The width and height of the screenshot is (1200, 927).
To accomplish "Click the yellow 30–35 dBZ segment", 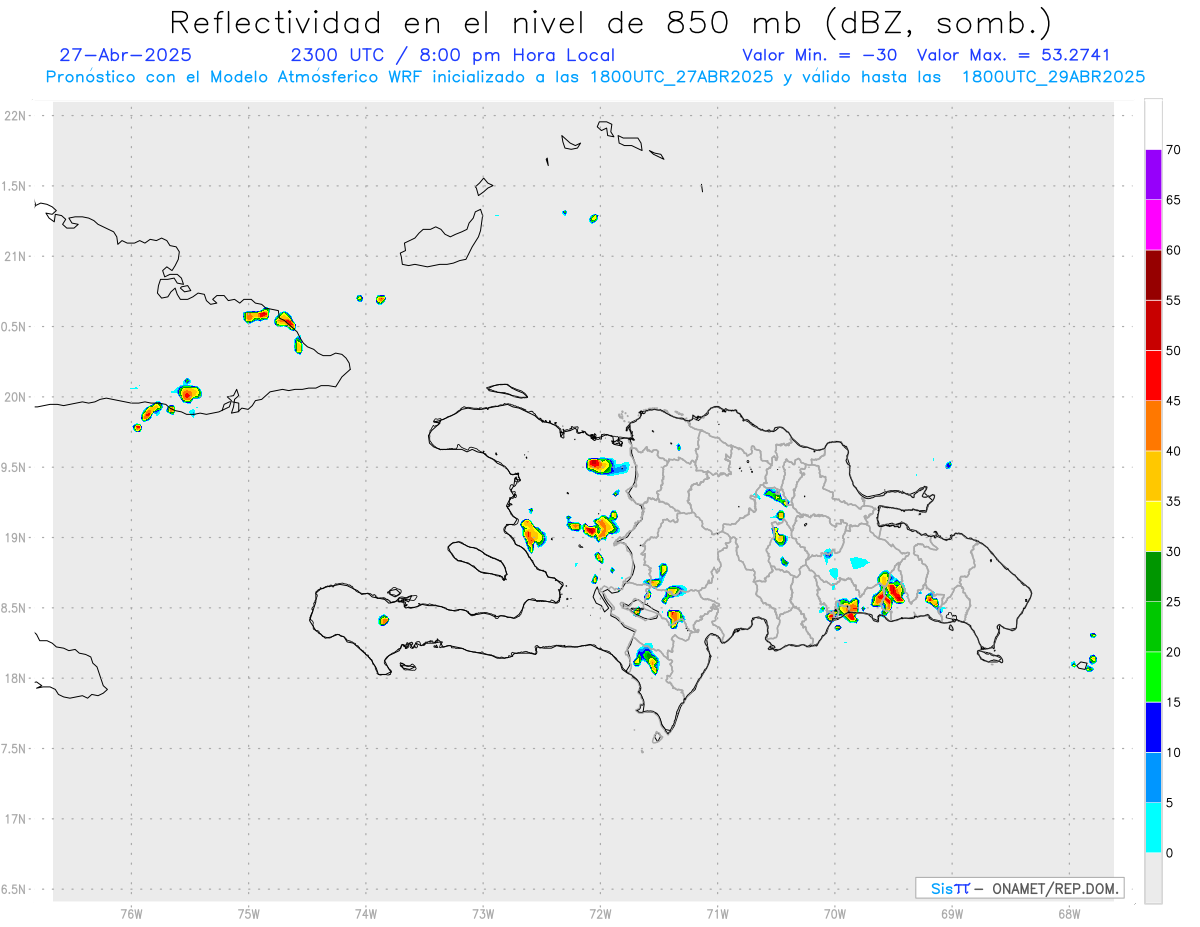I will point(1153,526).
